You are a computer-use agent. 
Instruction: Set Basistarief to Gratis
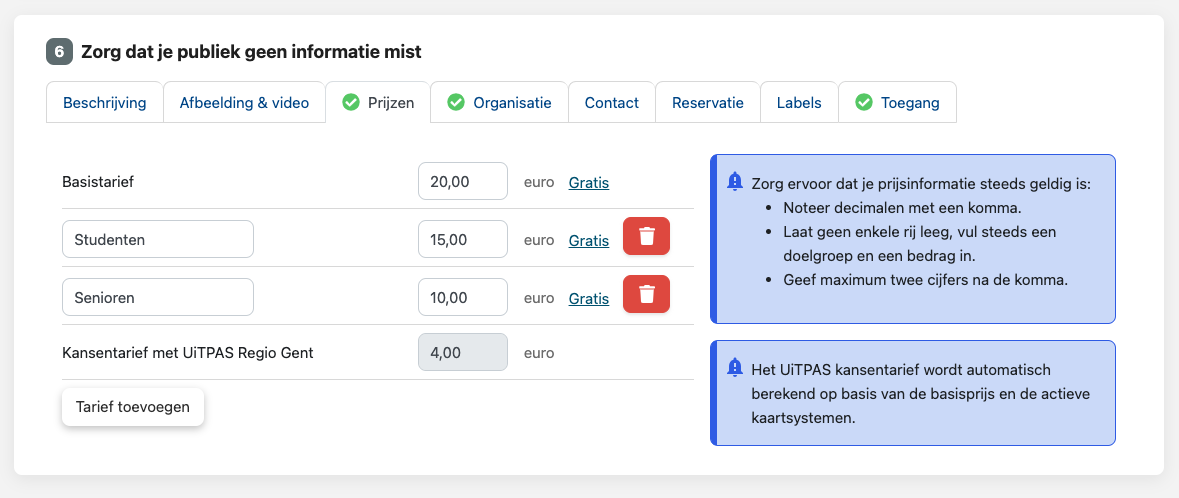coord(588,182)
